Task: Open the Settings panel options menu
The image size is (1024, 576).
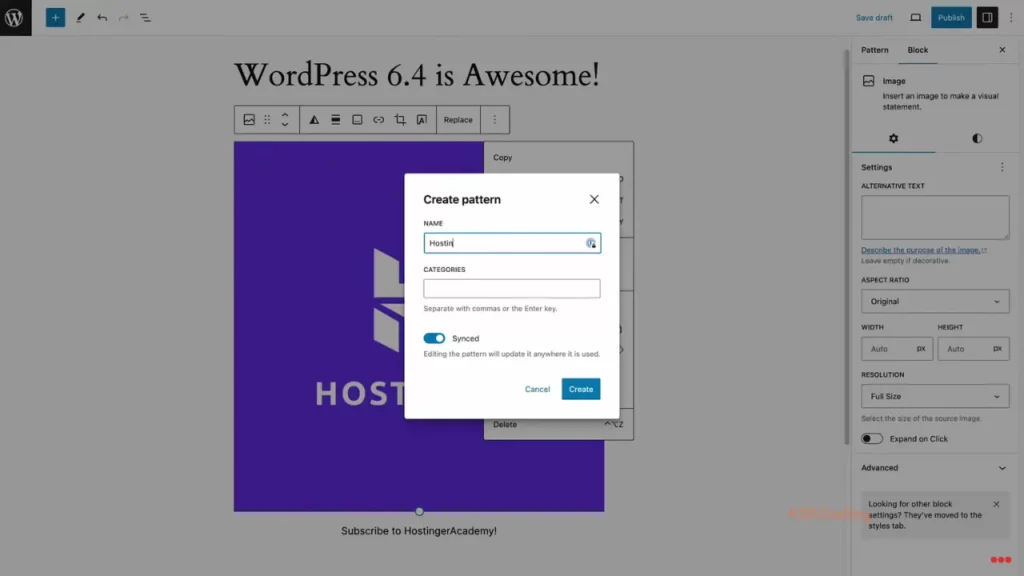Action: [x=1002, y=167]
